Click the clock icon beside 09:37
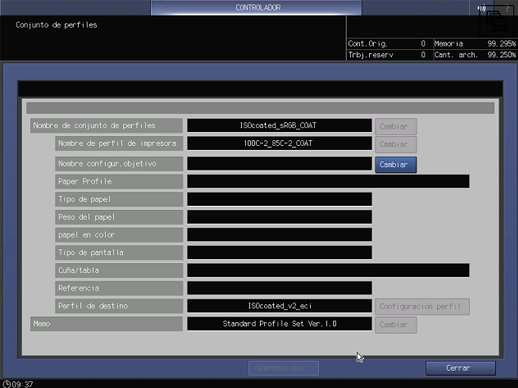The image size is (518, 388). pos(6,384)
